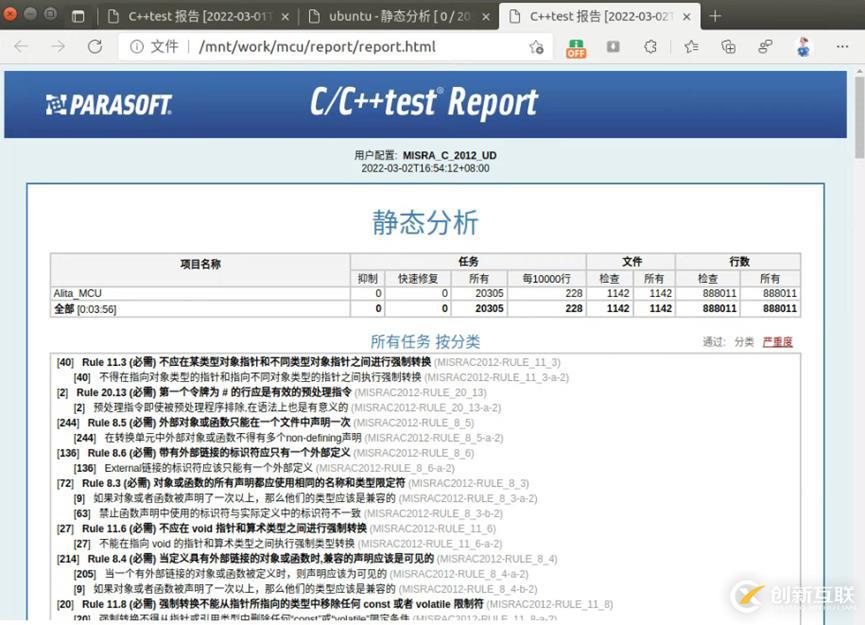865x625 pixels.
Task: Open the Collections icon in toolbar
Action: click(x=728, y=47)
